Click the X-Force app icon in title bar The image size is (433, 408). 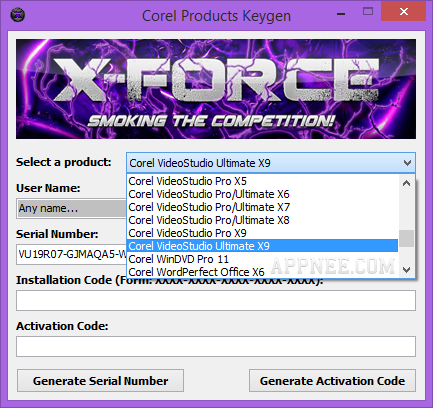tap(18, 15)
